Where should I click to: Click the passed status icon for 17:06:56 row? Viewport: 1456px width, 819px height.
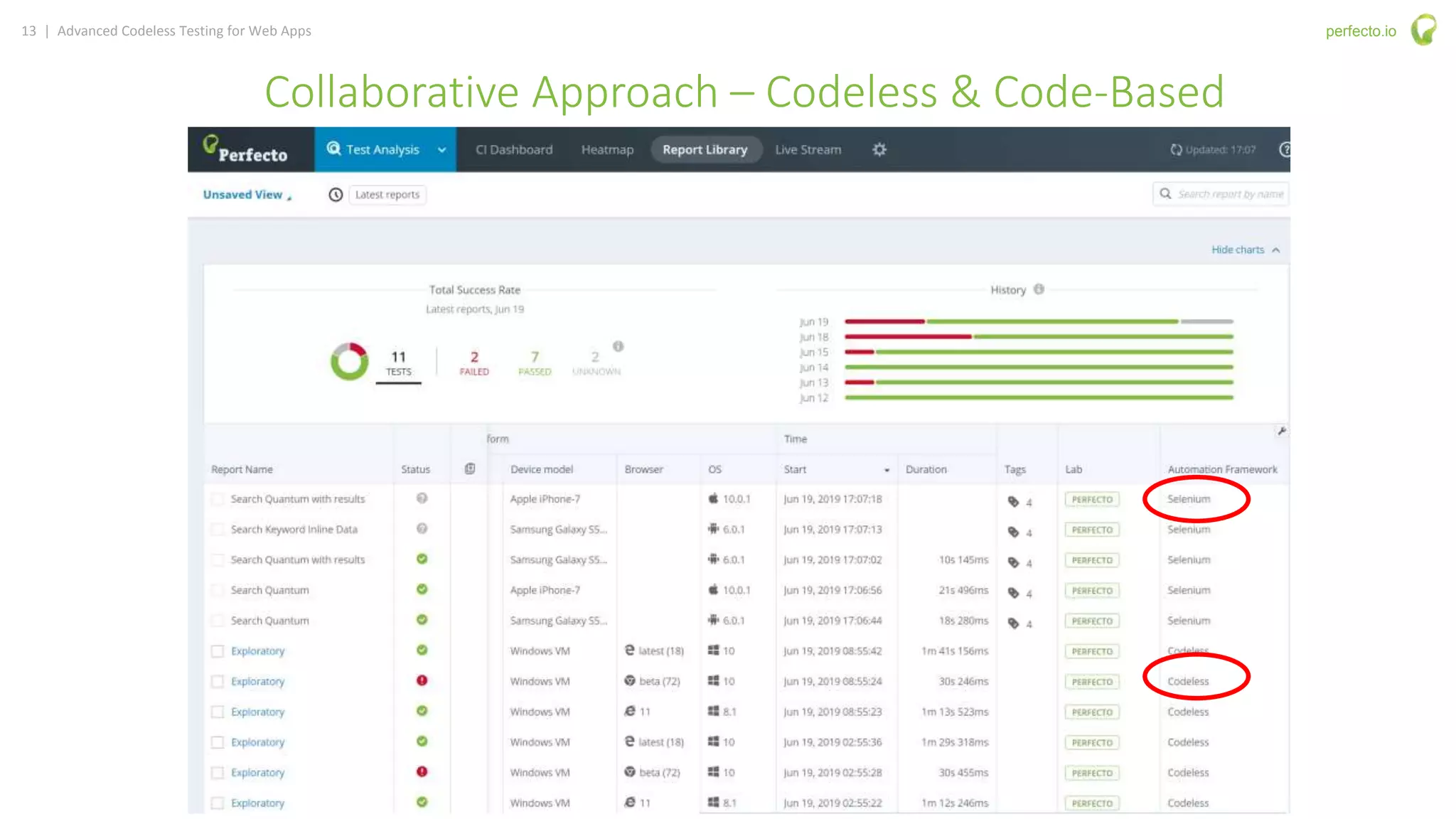pos(422,589)
